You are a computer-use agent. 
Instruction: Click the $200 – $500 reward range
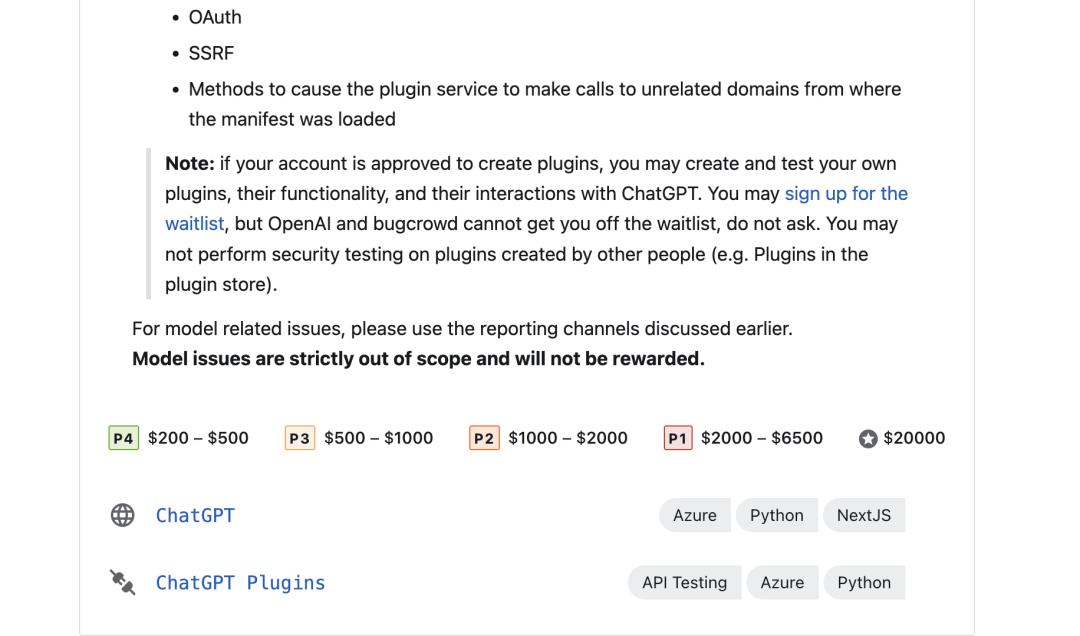[x=198, y=438]
